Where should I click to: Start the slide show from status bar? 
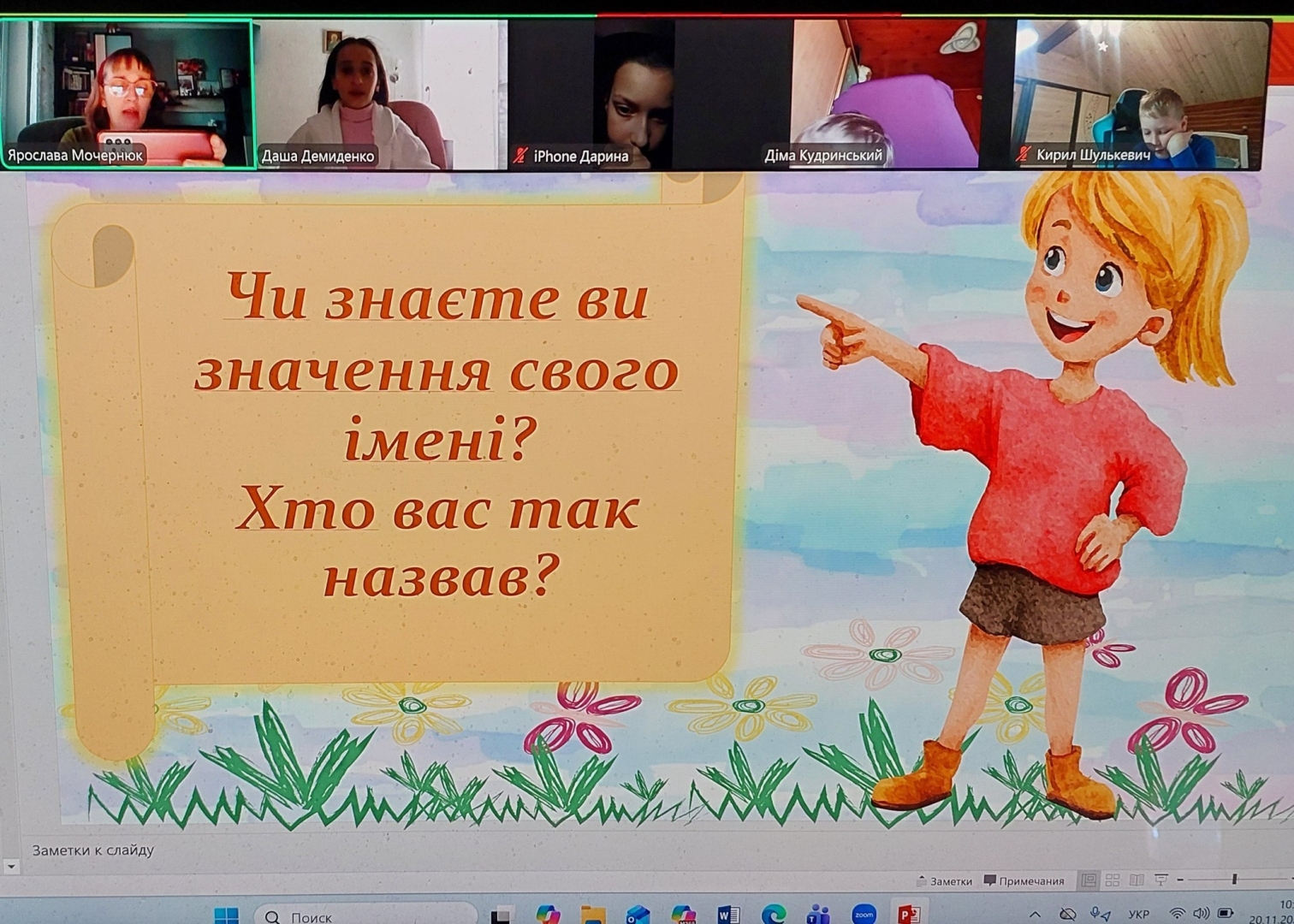(1161, 880)
